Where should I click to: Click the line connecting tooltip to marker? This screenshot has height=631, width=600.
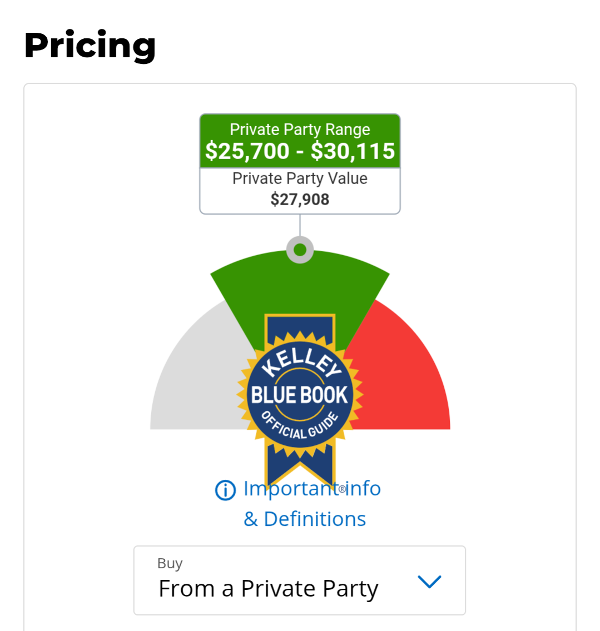[x=300, y=225]
